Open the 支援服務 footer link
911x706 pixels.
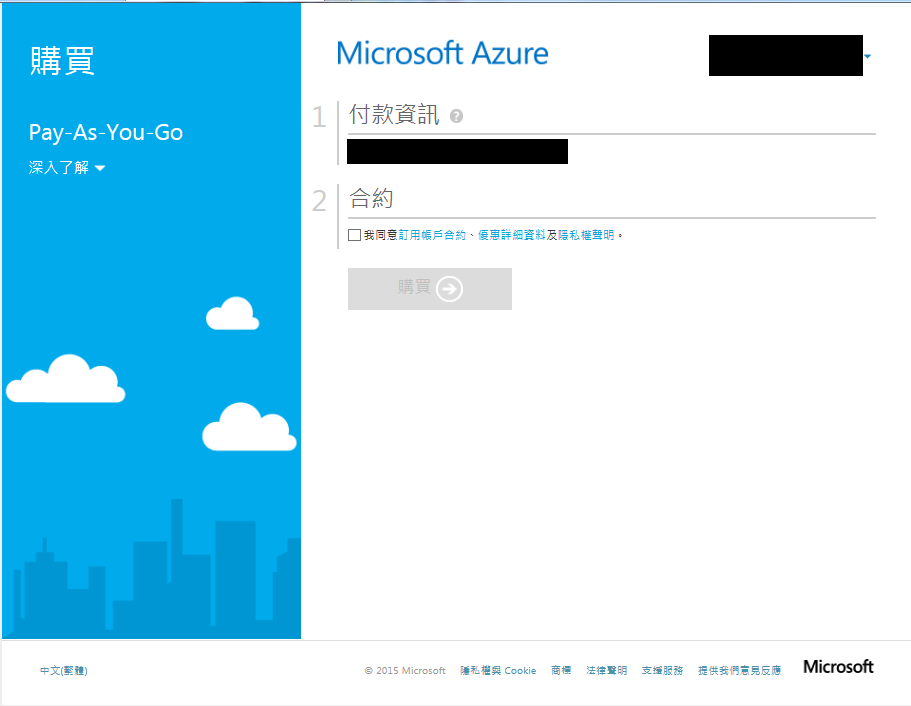(662, 671)
